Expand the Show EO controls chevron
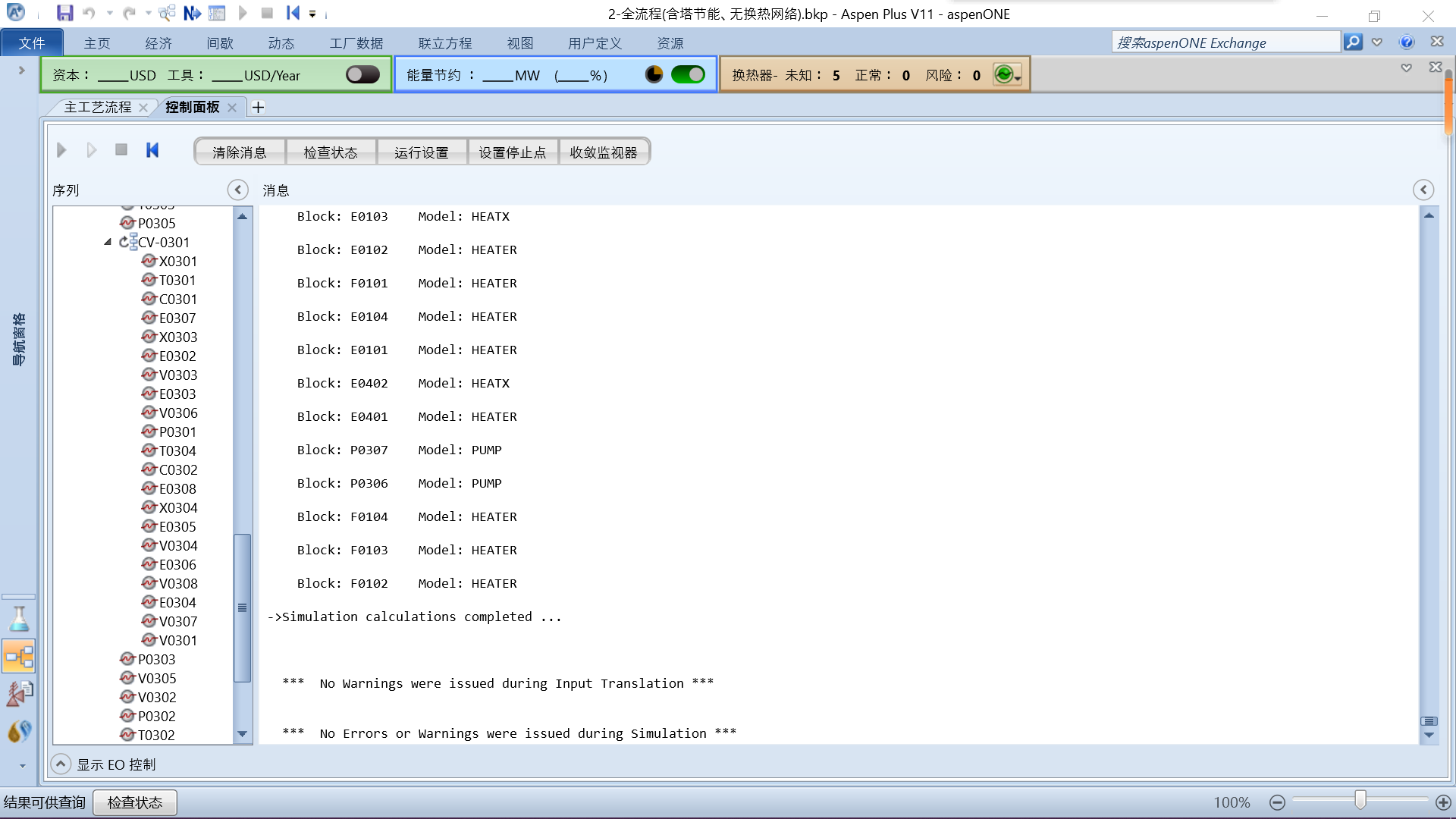Viewport: 1456px width, 819px height. [x=61, y=764]
